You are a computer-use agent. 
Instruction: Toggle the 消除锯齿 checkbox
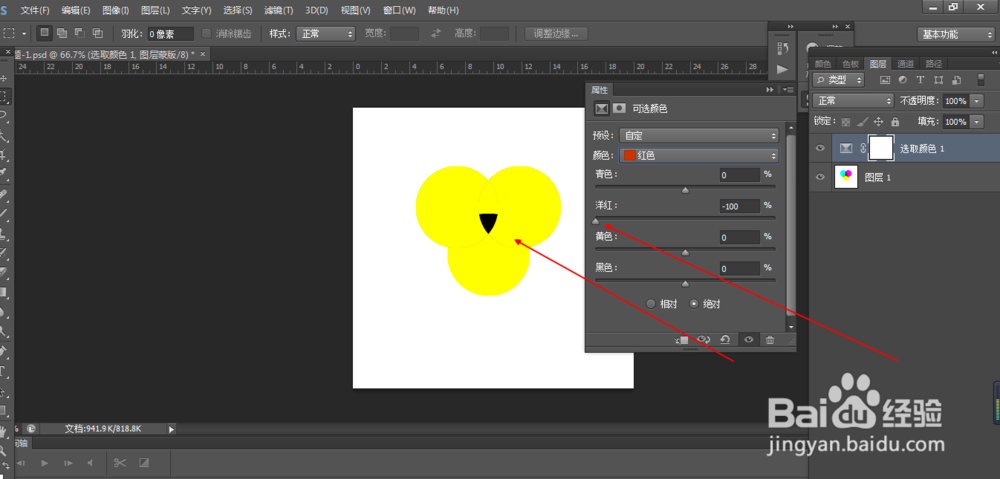tap(206, 33)
